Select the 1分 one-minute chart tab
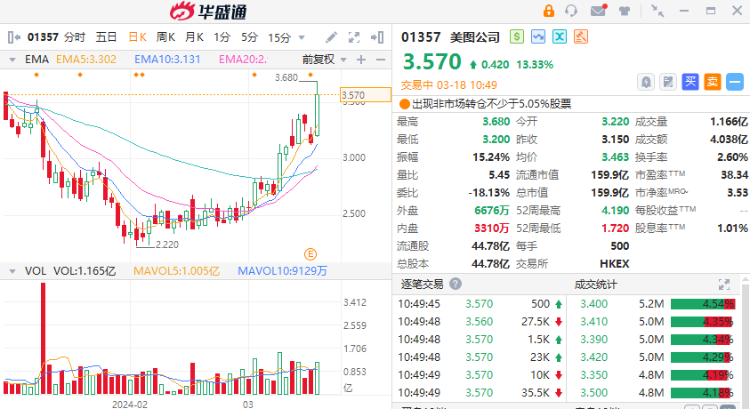 point(222,37)
